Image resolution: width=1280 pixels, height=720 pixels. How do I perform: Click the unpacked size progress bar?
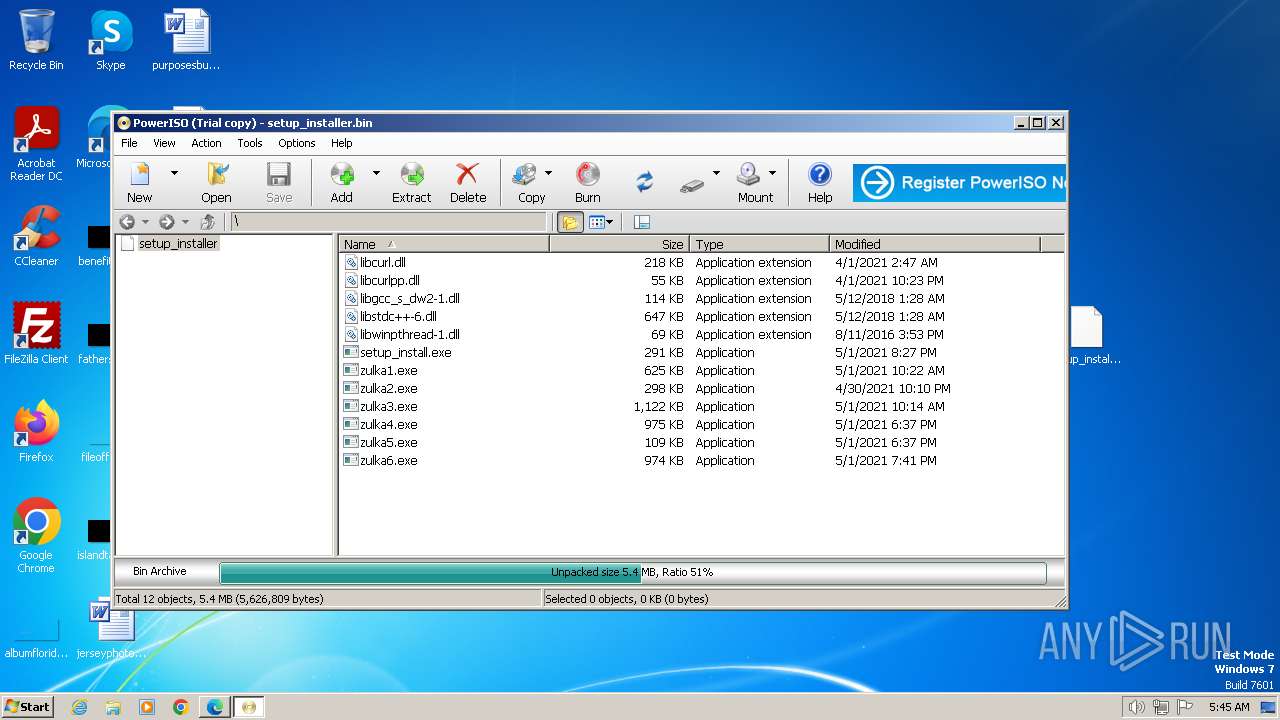pyautogui.click(x=632, y=572)
